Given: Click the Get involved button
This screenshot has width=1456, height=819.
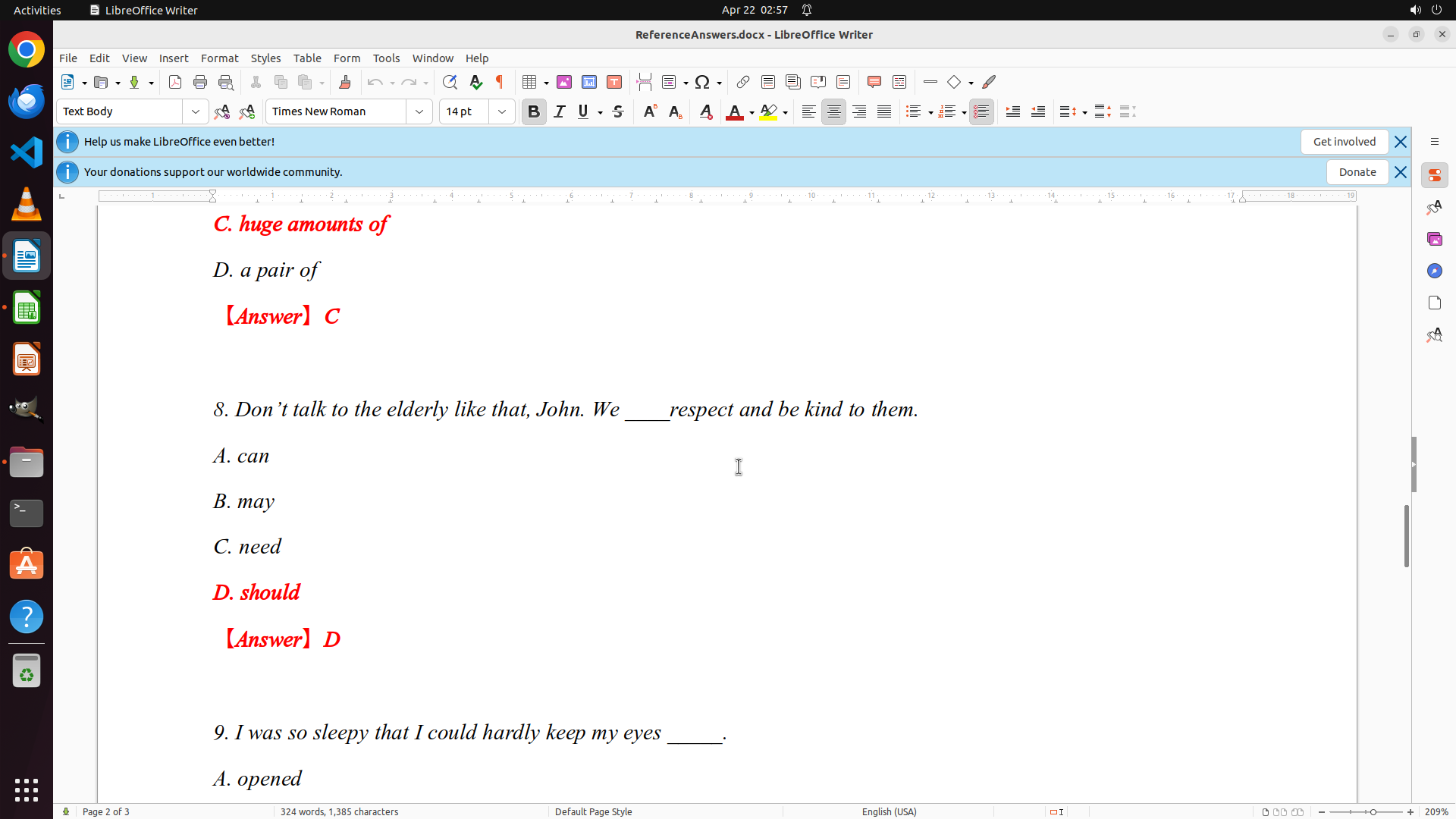Looking at the screenshot, I should pyautogui.click(x=1344, y=142).
